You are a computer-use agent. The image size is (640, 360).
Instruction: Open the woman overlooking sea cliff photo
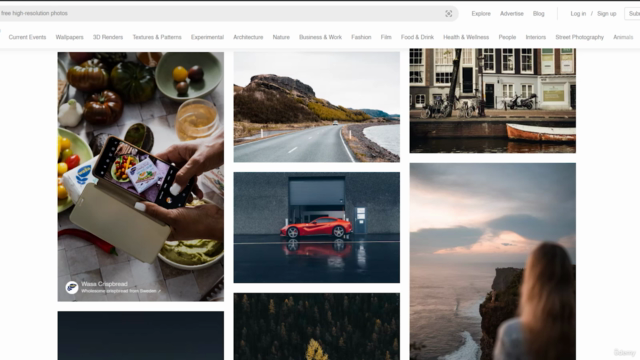(493, 261)
